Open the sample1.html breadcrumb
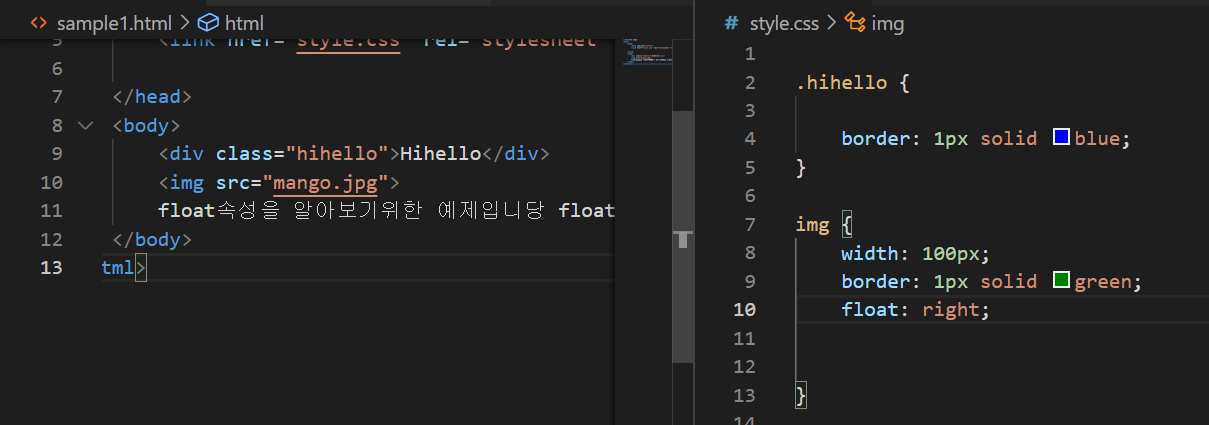Image resolution: width=1209 pixels, height=425 pixels. coord(113,22)
